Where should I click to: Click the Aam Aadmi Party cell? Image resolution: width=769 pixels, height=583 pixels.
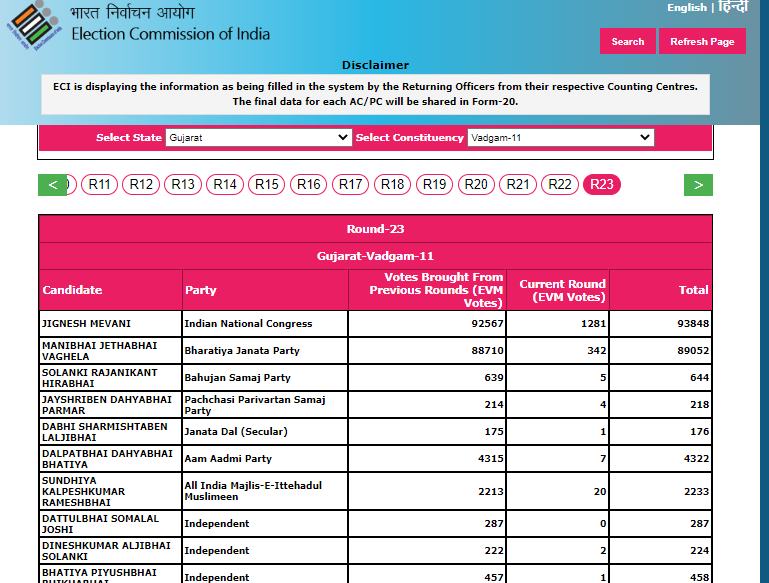[228, 459]
